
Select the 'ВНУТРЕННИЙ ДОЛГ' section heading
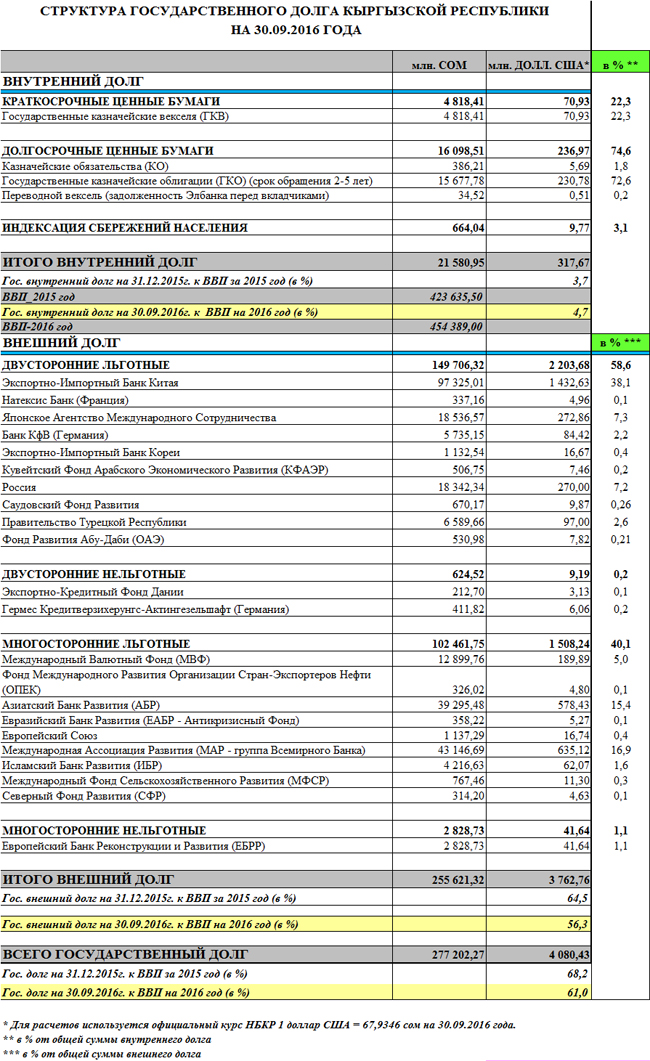[x=73, y=81]
